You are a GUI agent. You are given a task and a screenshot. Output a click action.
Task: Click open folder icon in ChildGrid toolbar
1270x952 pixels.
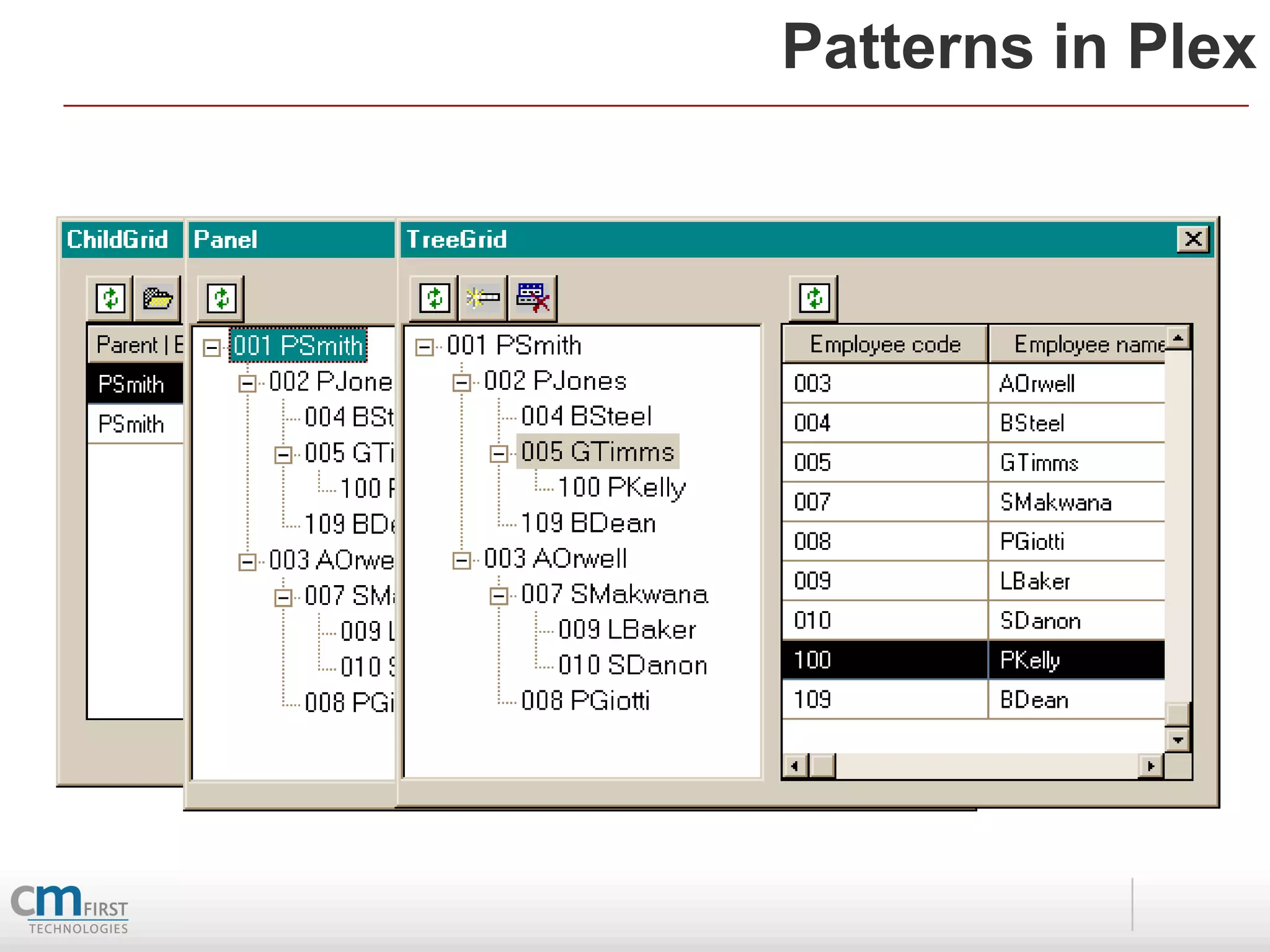158,298
